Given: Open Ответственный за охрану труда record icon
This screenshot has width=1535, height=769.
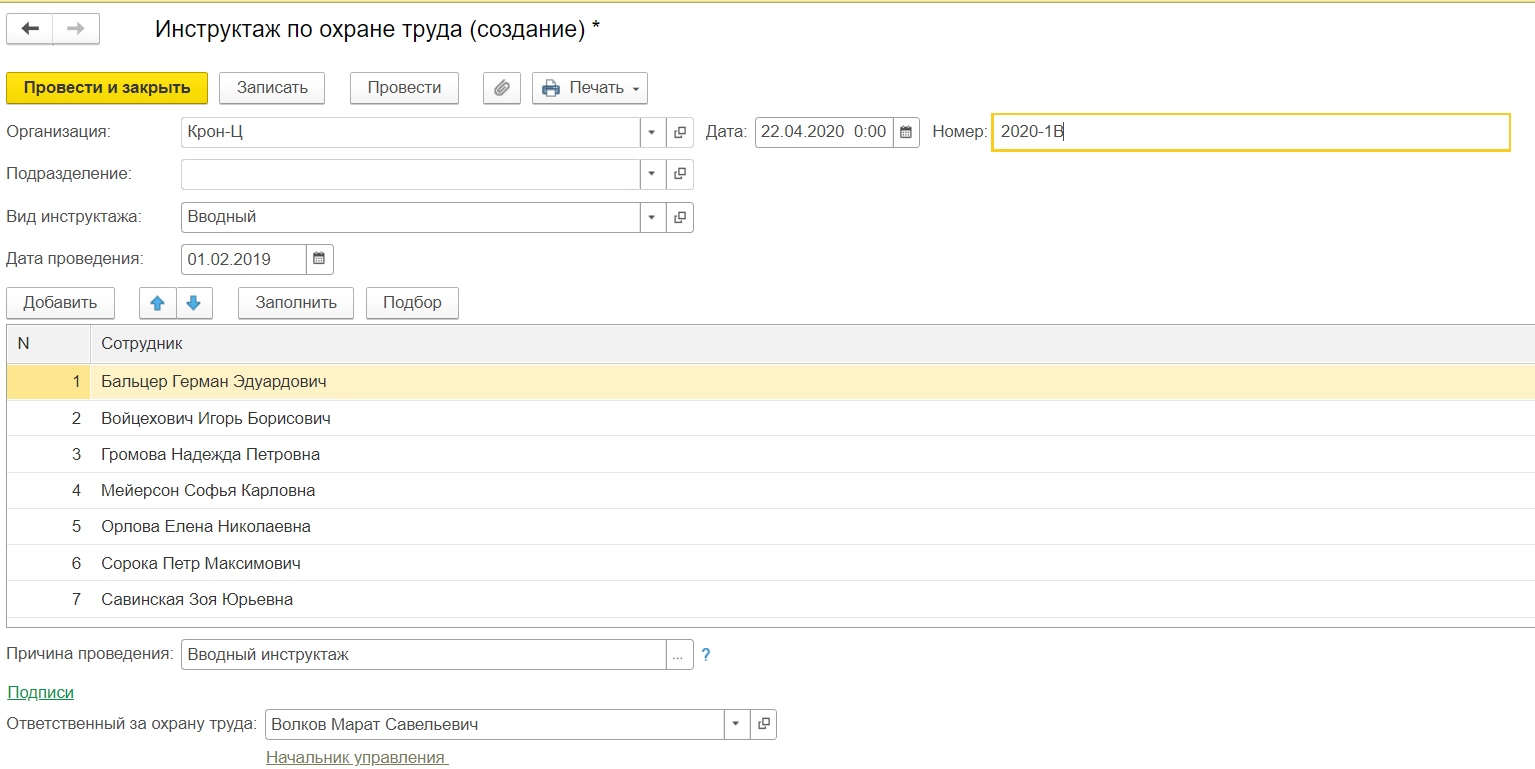Looking at the screenshot, I should pos(763,724).
